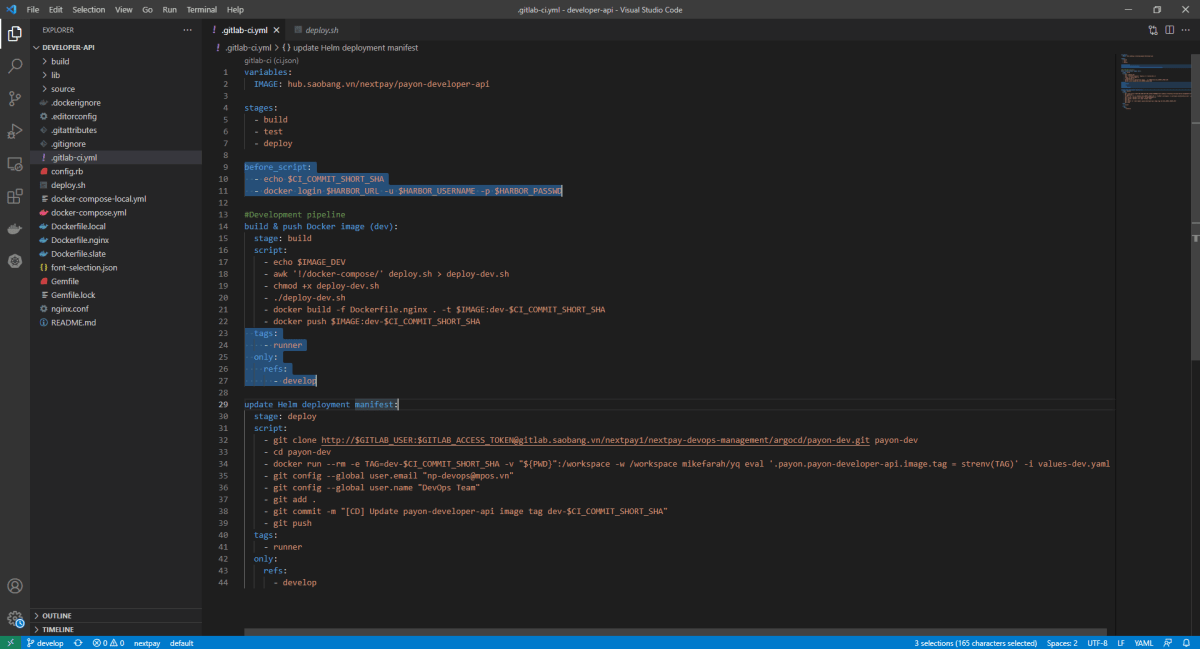This screenshot has height=649, width=1200.
Task: Open the Go menu
Action: click(x=148, y=9)
